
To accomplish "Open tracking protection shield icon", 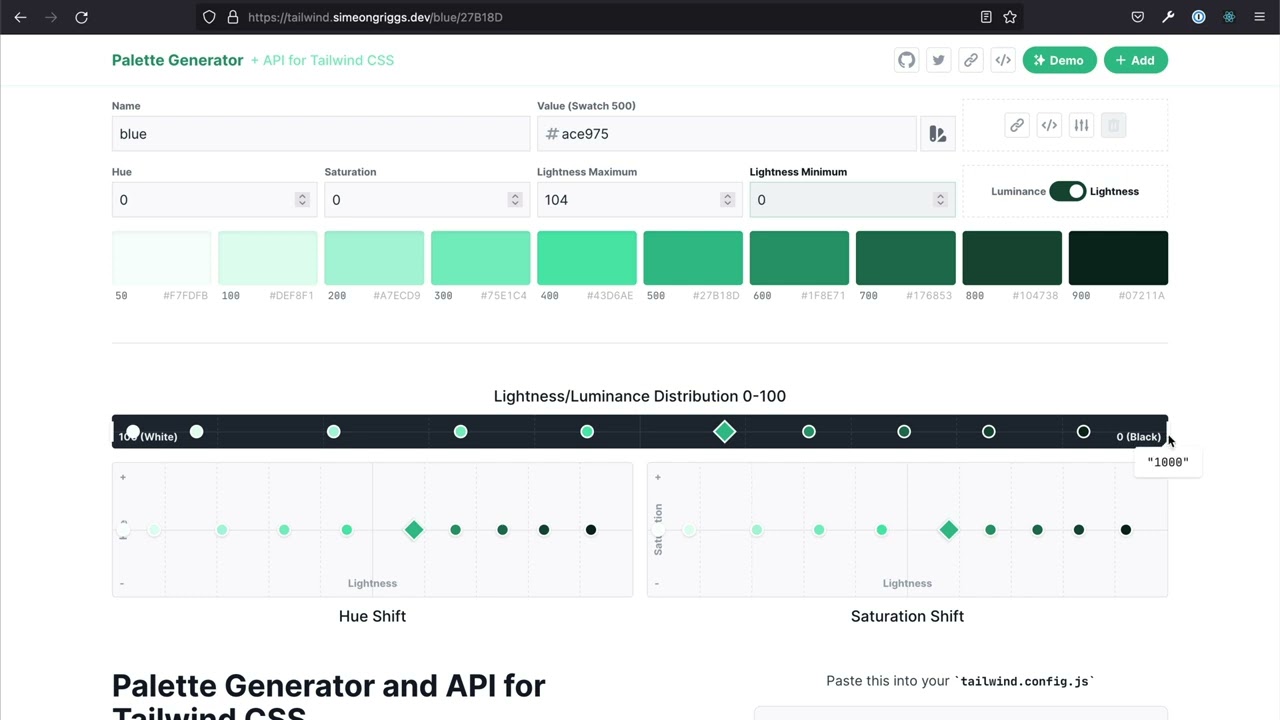I will point(209,17).
